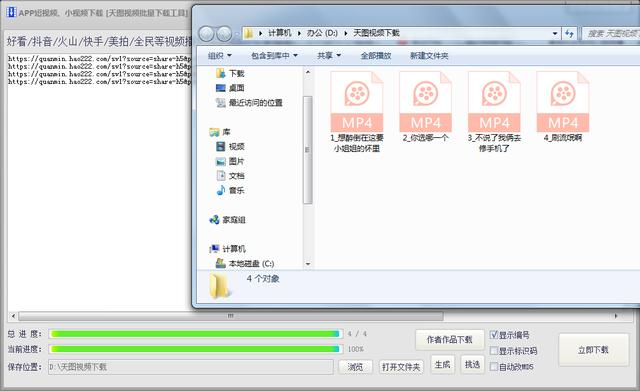
Task: Click the 生成 button
Action: pos(442,364)
